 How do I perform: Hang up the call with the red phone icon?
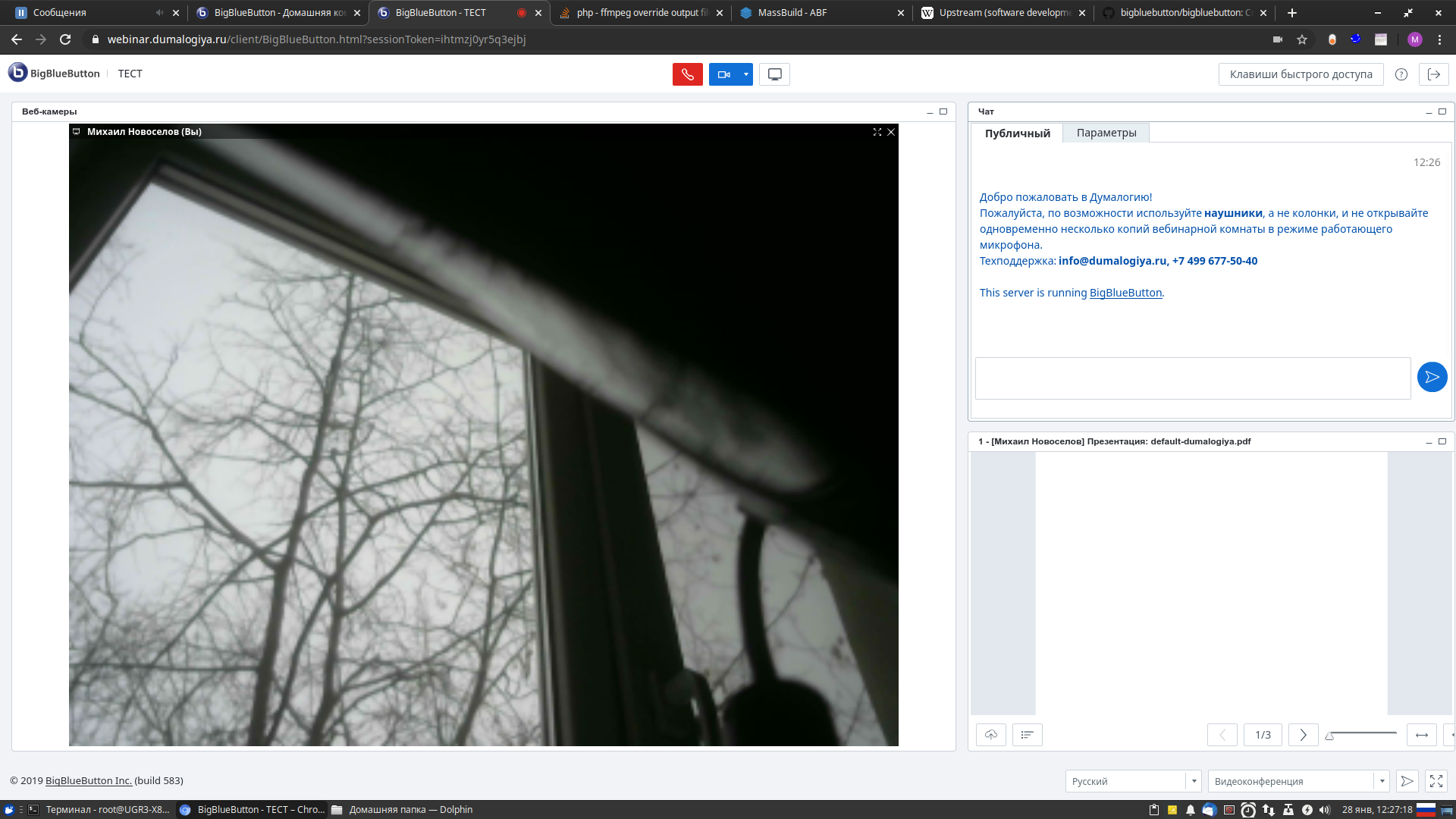click(x=687, y=74)
